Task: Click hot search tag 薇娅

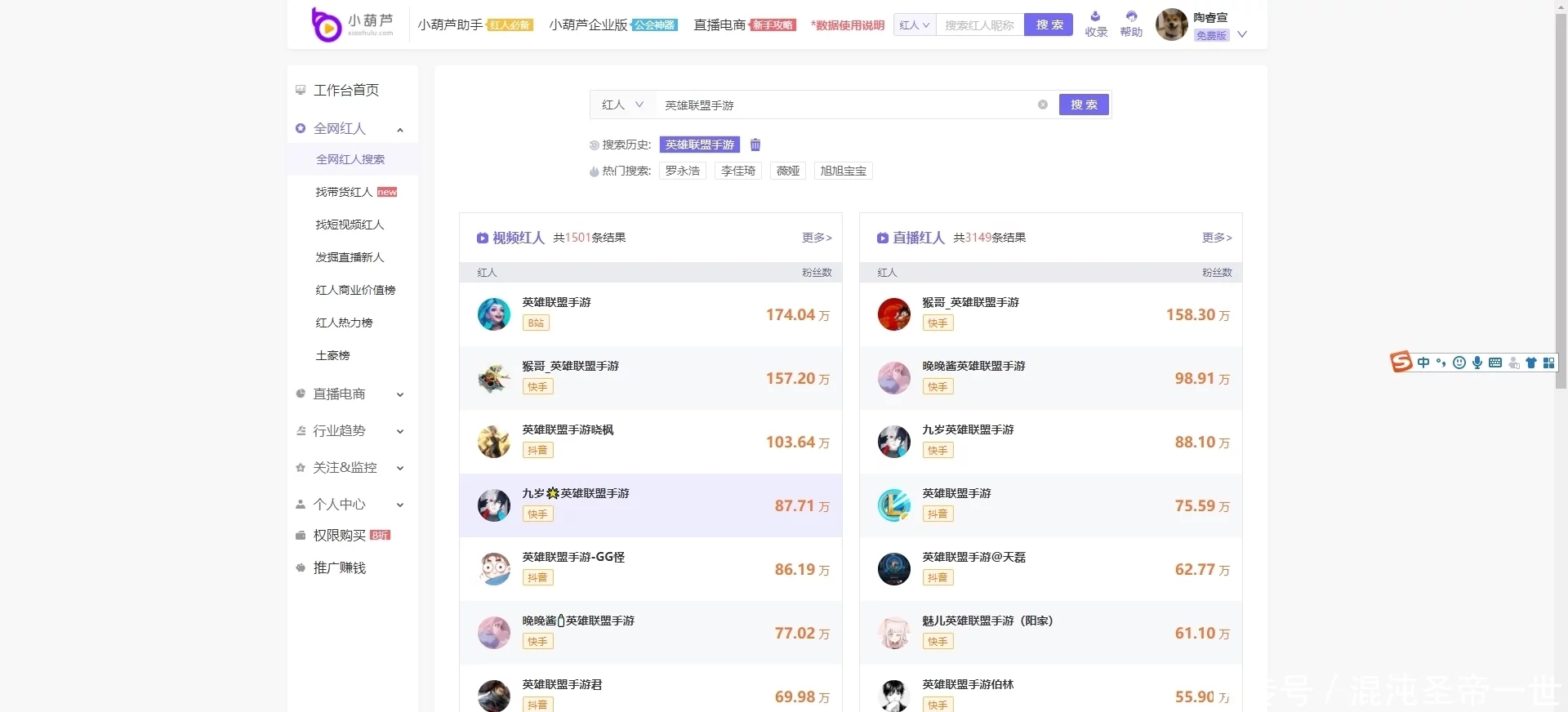Action: pyautogui.click(x=788, y=171)
